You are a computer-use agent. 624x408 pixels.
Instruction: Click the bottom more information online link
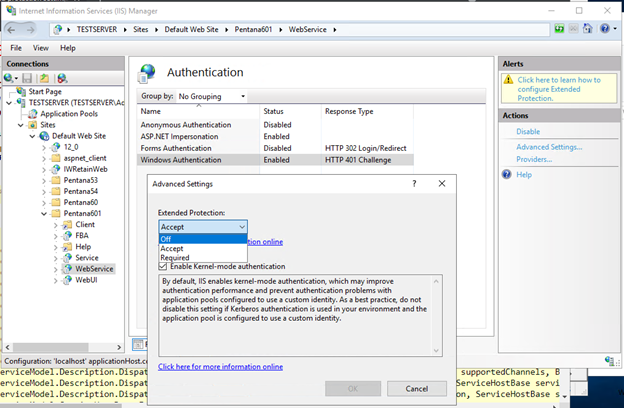pos(220,367)
